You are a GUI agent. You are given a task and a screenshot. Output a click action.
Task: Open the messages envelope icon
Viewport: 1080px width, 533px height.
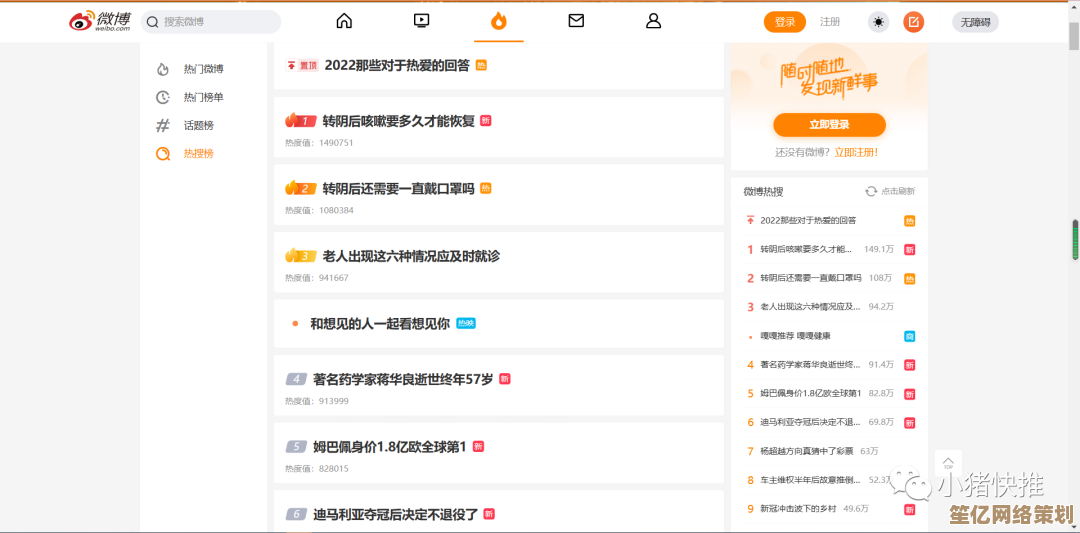point(576,21)
